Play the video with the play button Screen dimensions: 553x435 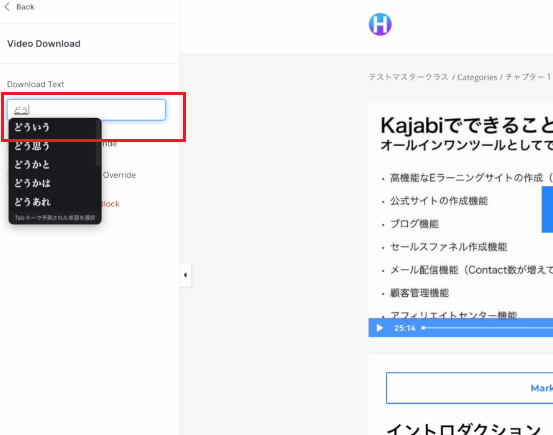pos(379,328)
